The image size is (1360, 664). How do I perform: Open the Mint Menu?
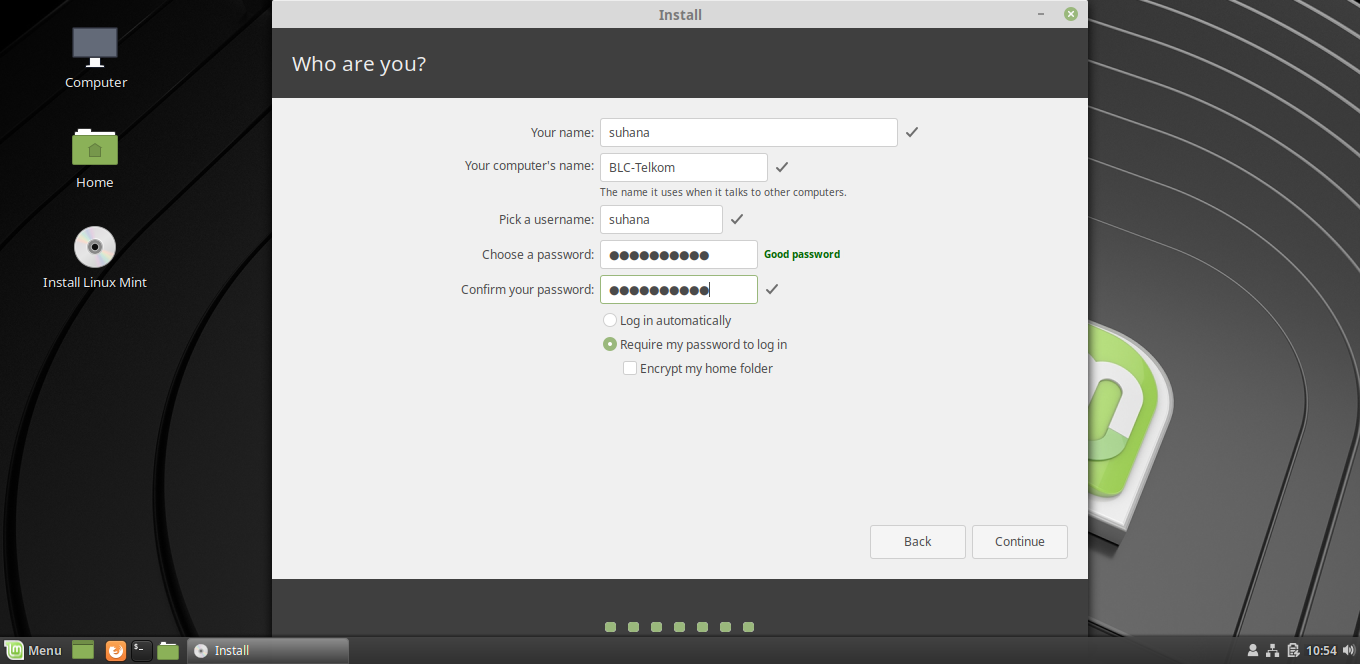(35, 650)
